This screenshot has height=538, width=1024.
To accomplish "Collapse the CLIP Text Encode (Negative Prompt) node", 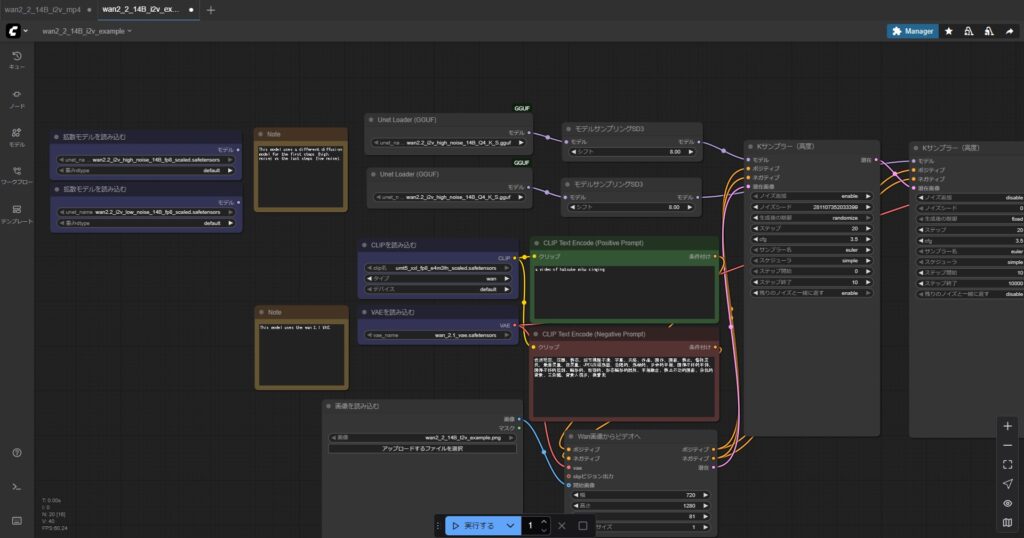I will pos(536,334).
